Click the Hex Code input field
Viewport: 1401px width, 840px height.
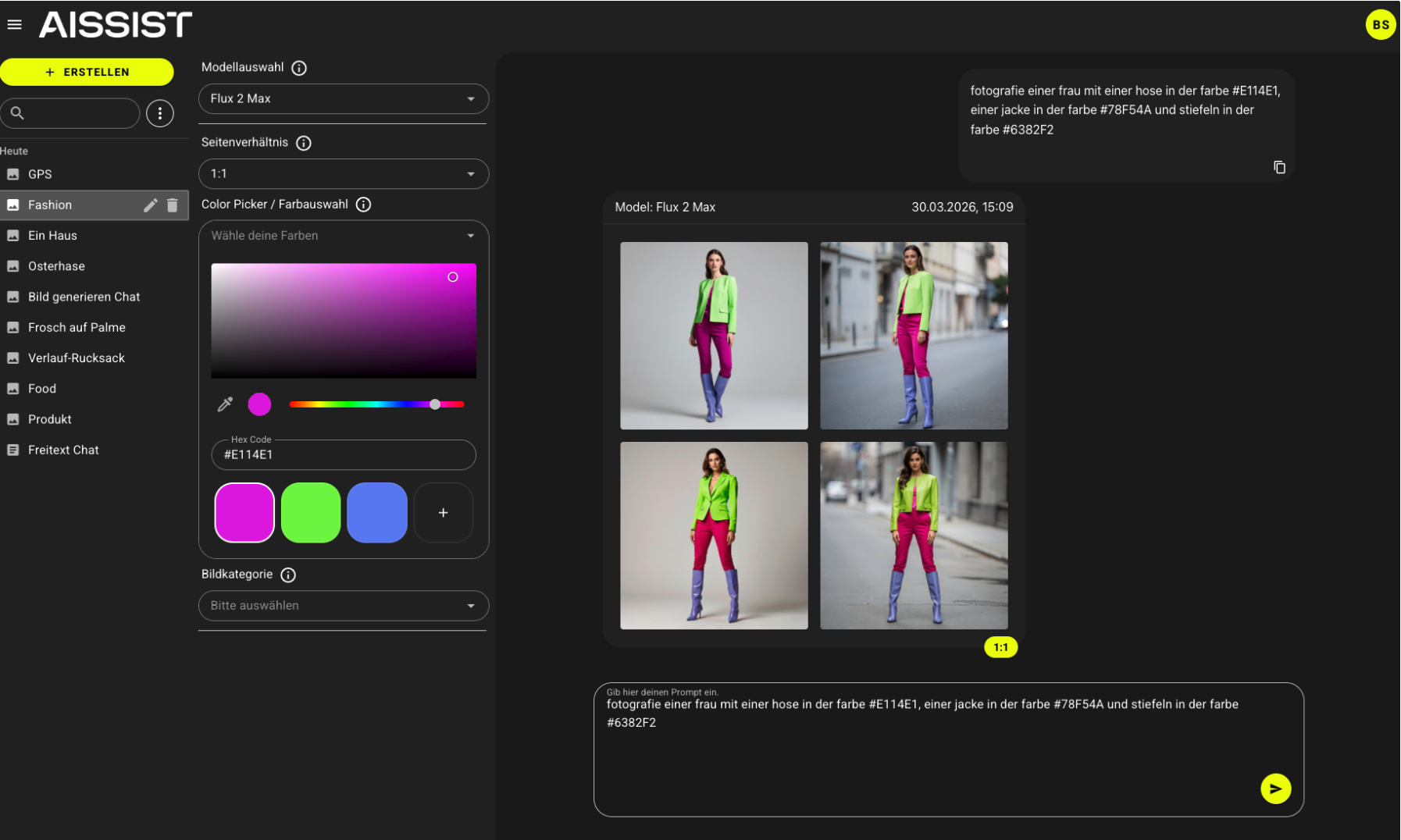pos(344,455)
